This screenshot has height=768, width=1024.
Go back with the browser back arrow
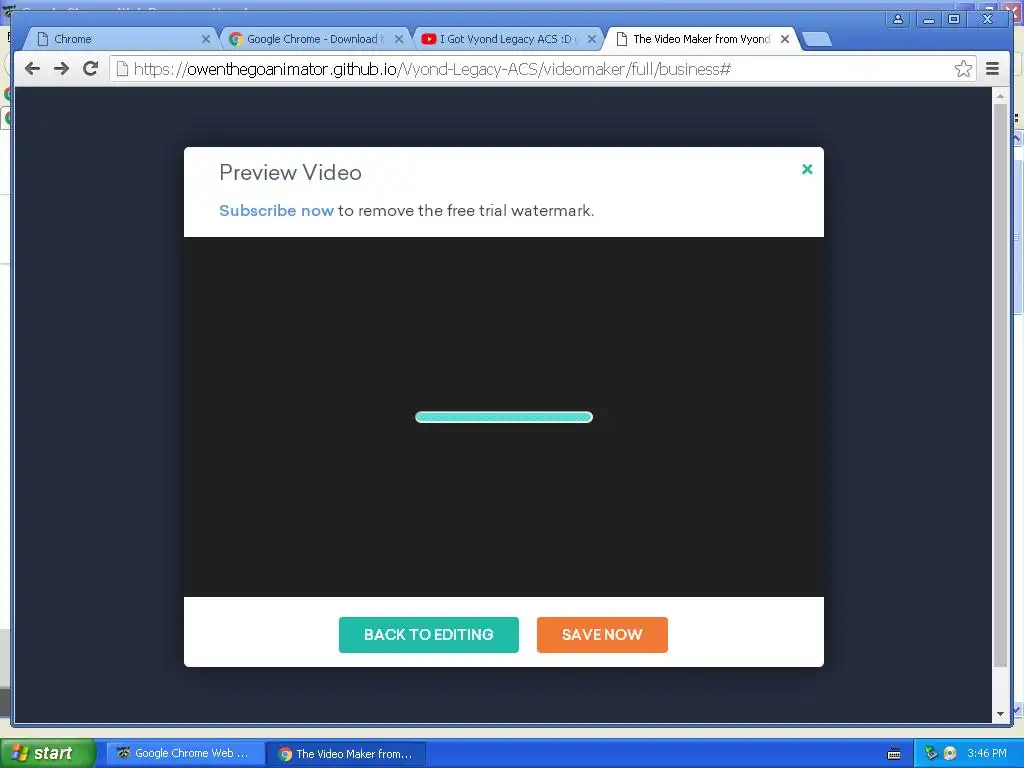coord(32,69)
